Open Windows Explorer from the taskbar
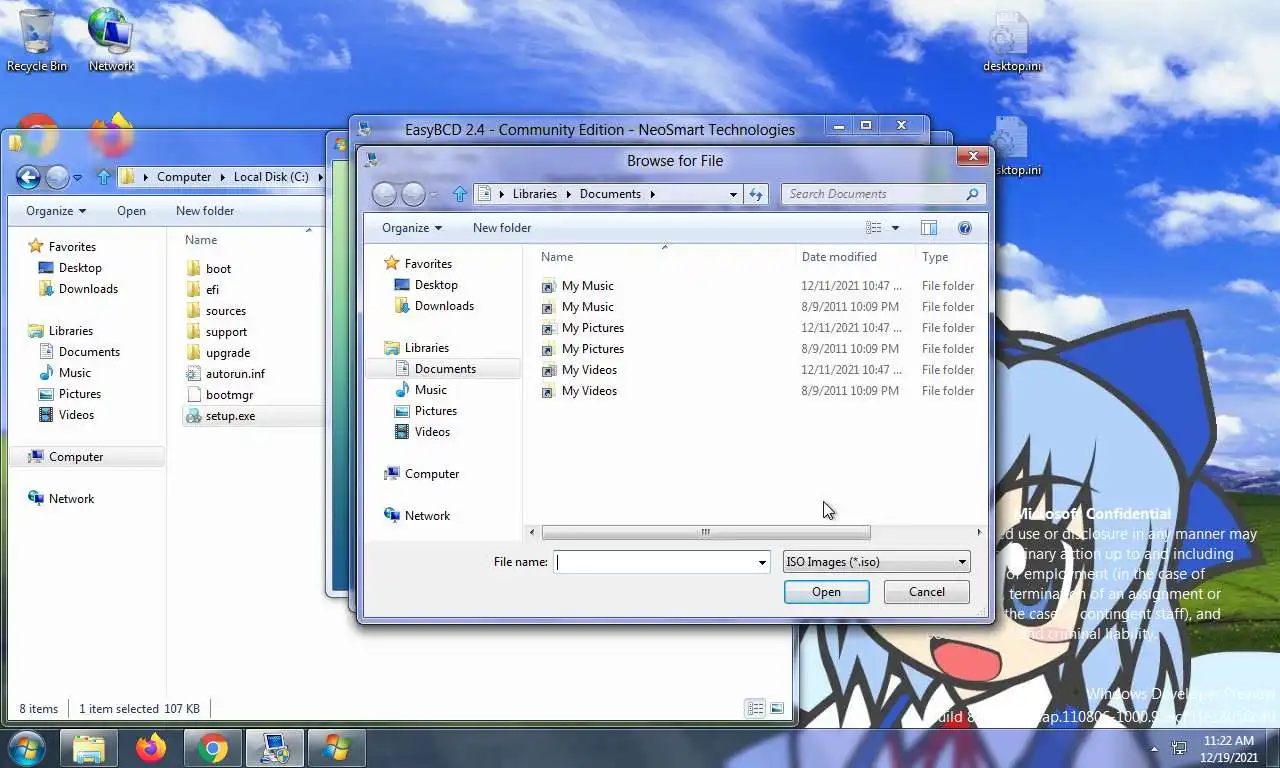The image size is (1280, 768). tap(89, 748)
